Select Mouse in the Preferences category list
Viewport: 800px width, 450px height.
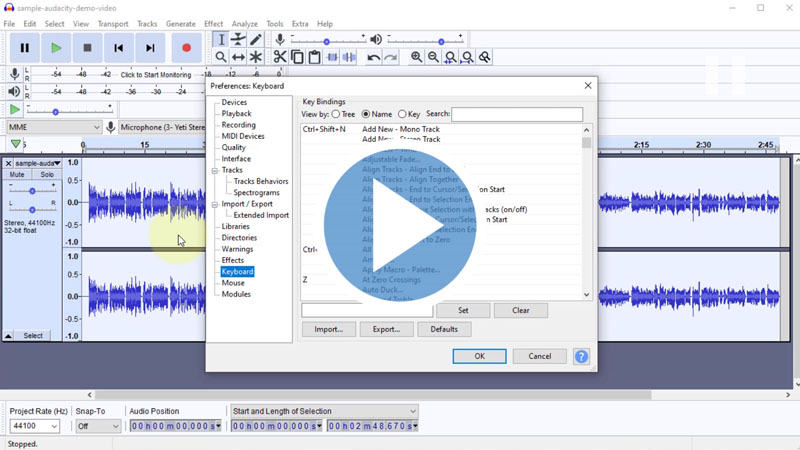pos(233,283)
